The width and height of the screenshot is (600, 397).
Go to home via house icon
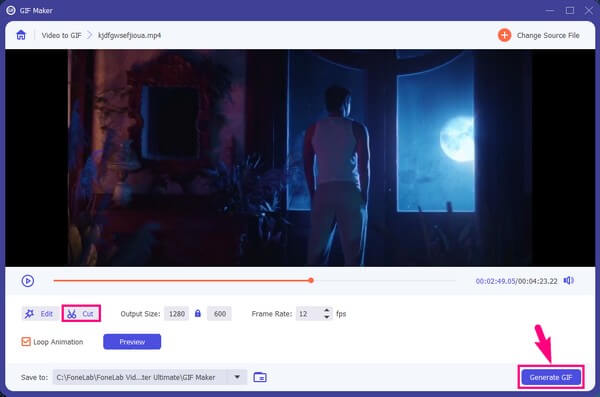pos(21,35)
